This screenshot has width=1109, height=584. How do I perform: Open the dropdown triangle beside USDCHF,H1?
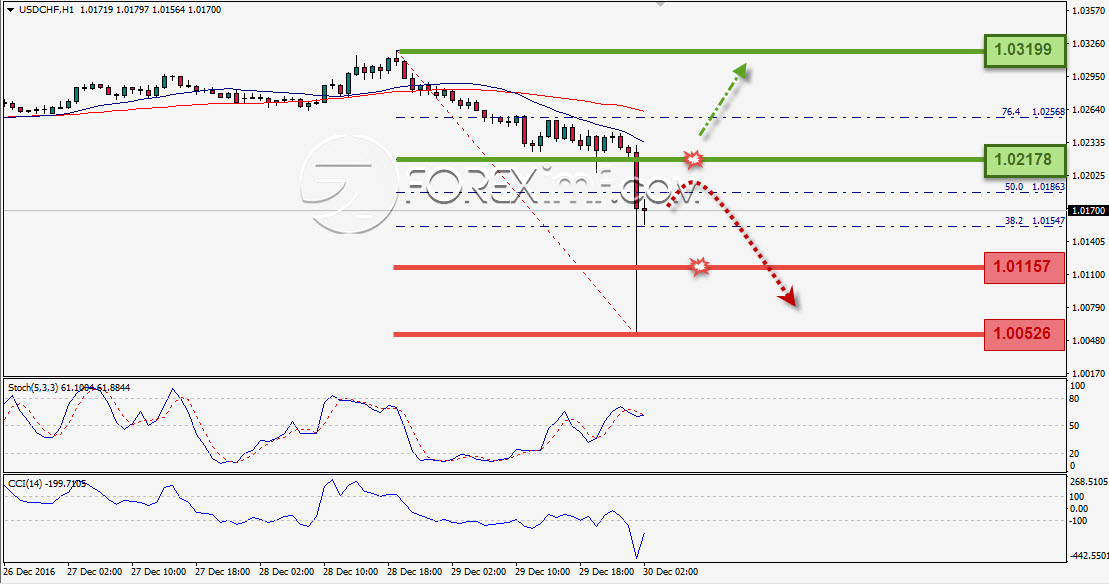point(10,10)
